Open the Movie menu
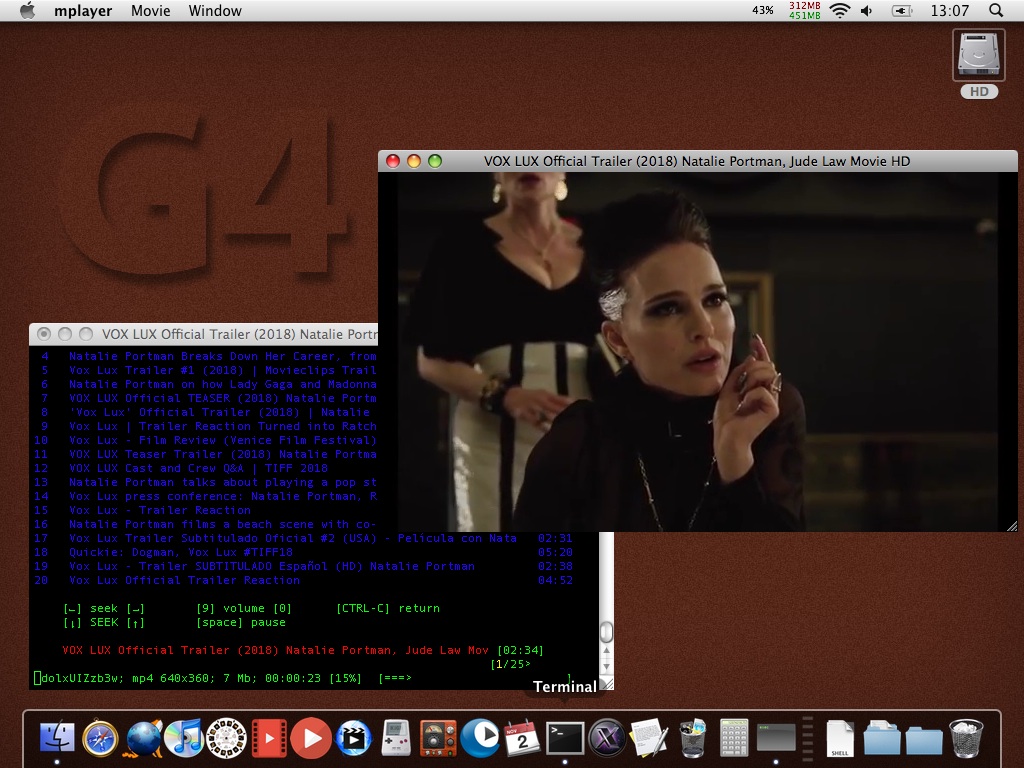Viewport: 1024px width, 768px height. pos(150,10)
